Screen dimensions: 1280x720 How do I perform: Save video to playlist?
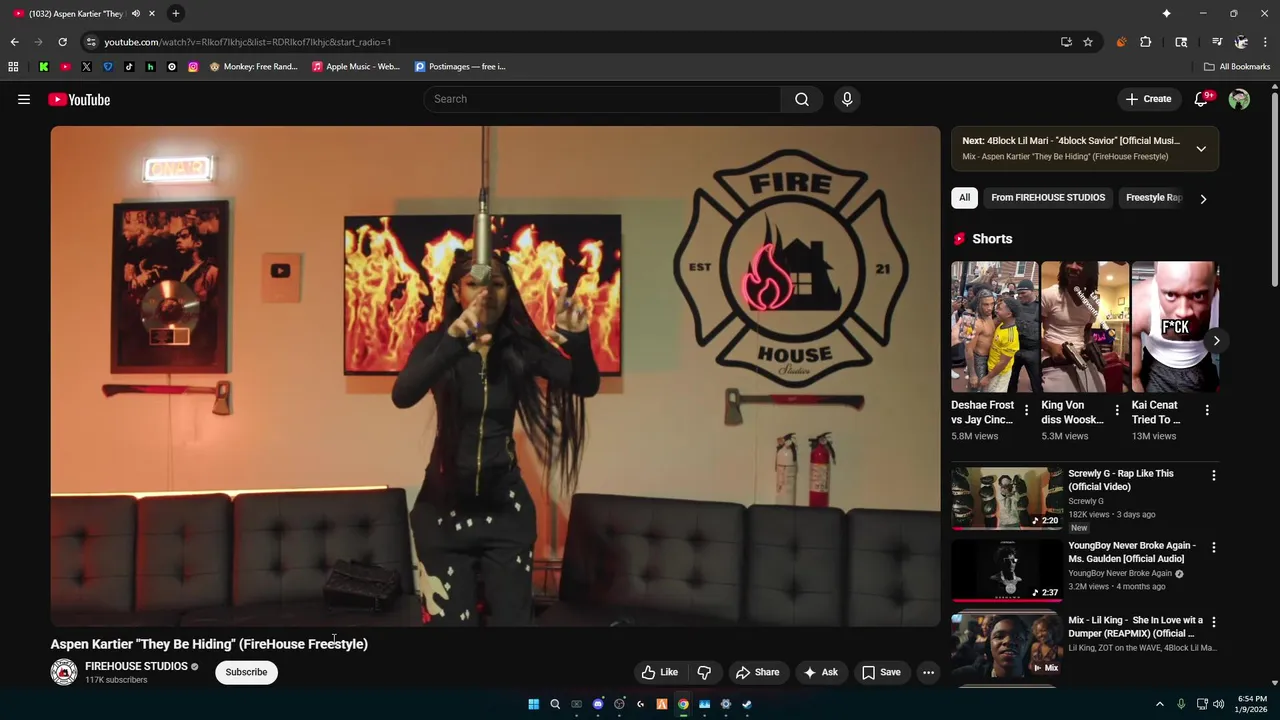(881, 672)
